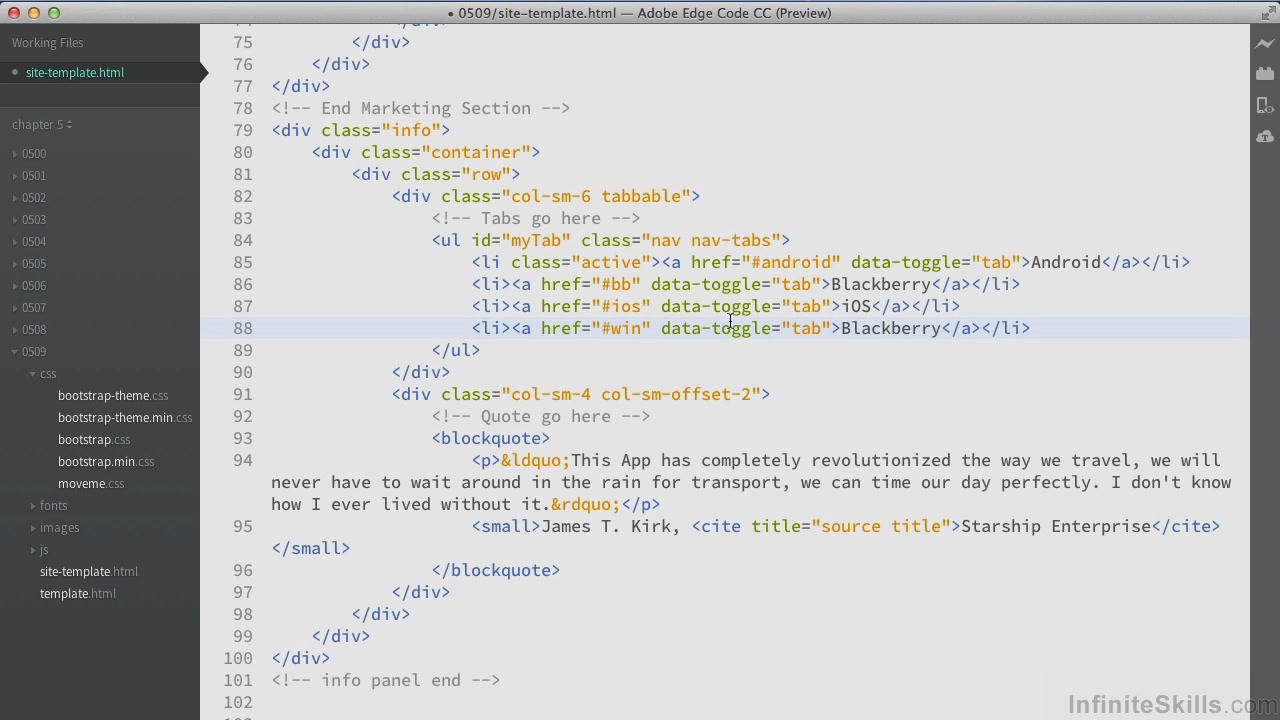Expand the 0504 folder
Viewport: 1280px width, 720px height.
point(15,242)
